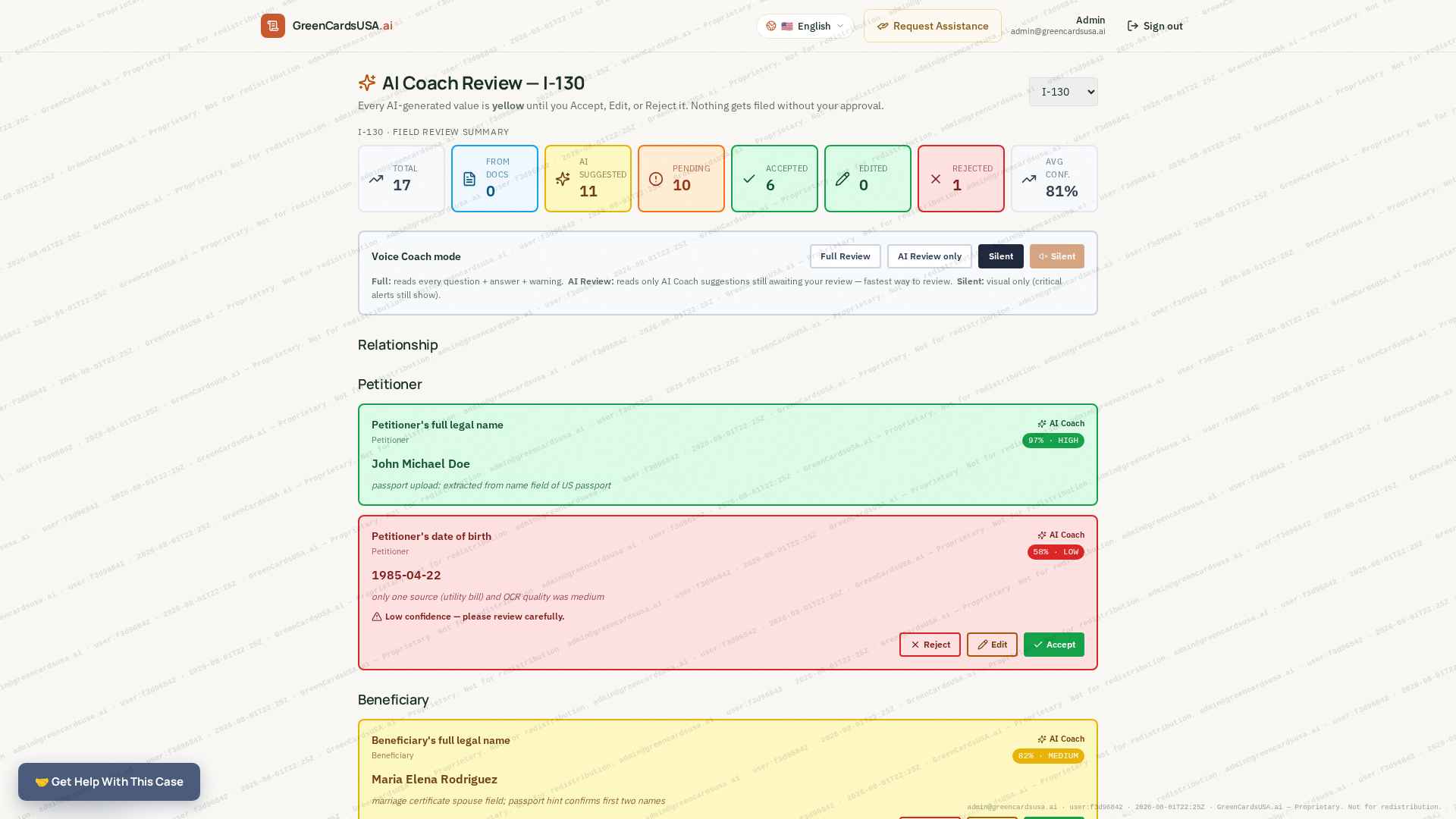Image resolution: width=1456 pixels, height=819 pixels.
Task: Click the orange Silent speaker button
Action: coord(1057,256)
